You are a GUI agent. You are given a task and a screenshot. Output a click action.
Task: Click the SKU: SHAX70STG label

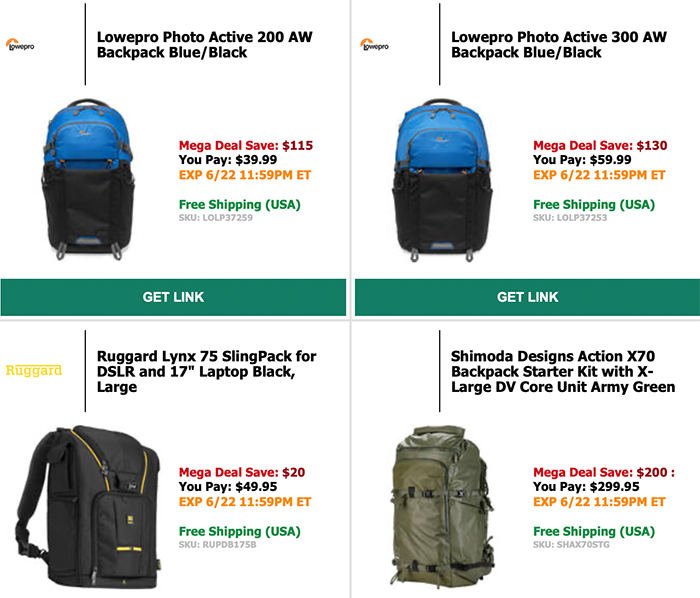click(571, 544)
